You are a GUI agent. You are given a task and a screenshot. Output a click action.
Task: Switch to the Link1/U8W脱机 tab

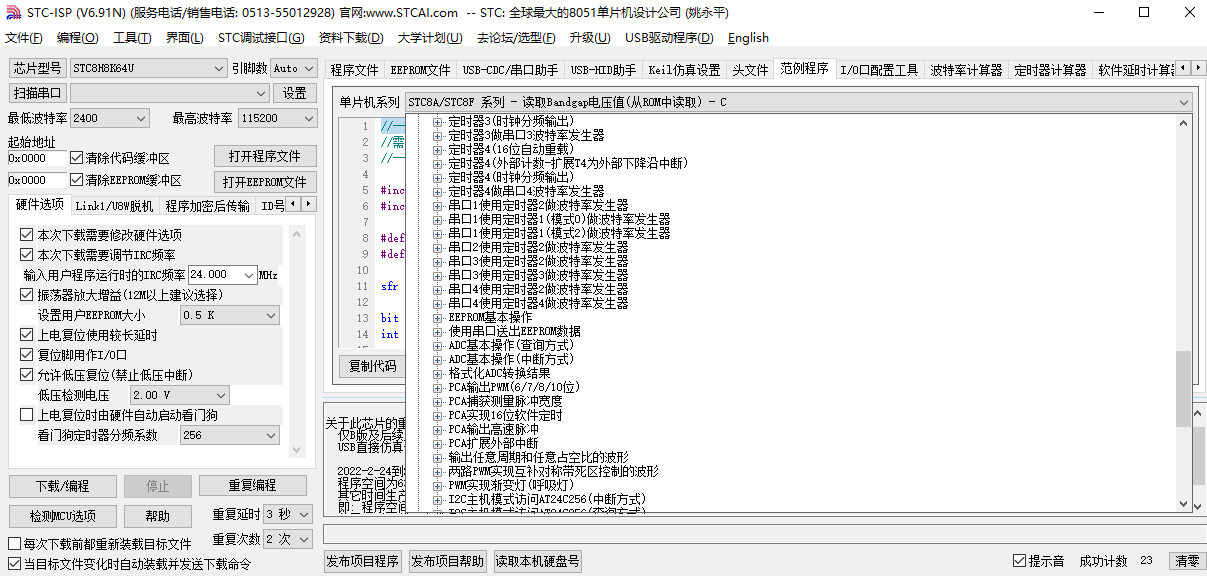(115, 206)
